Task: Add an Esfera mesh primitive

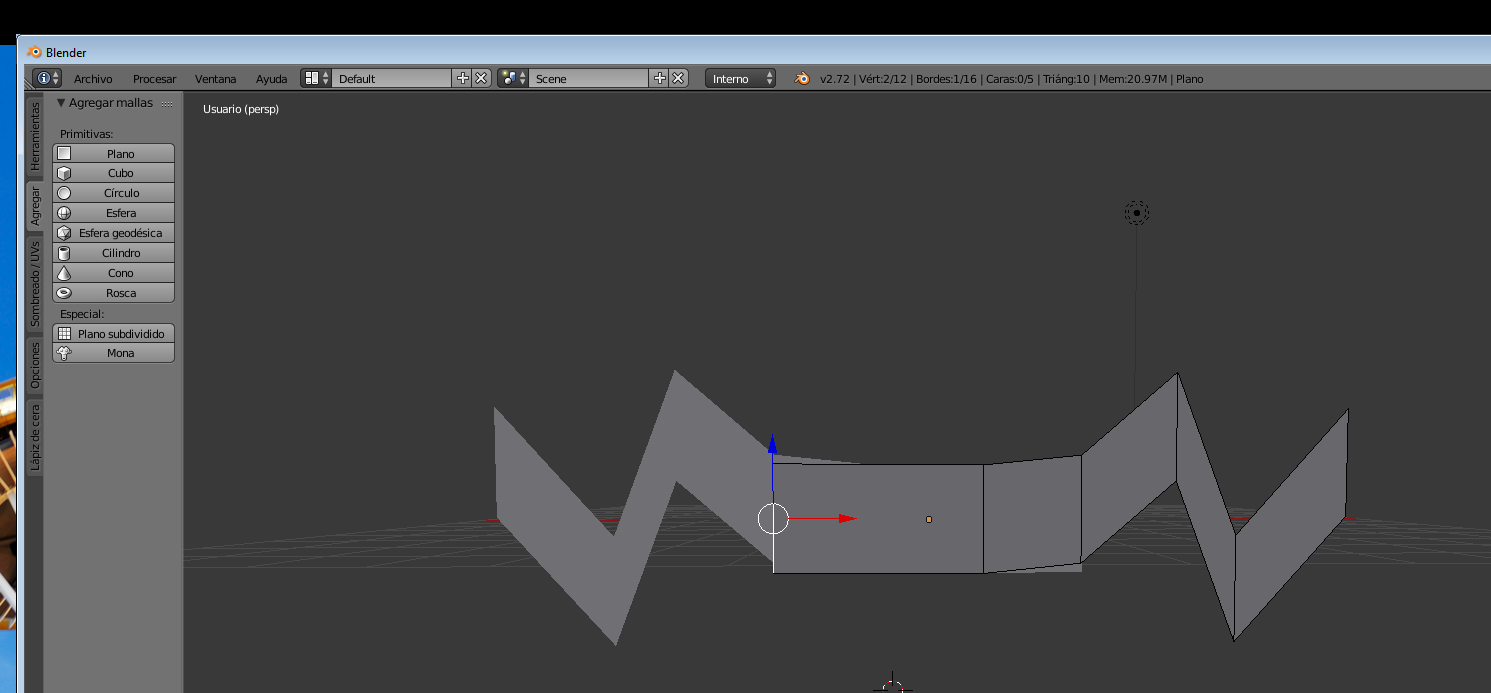Action: 113,213
